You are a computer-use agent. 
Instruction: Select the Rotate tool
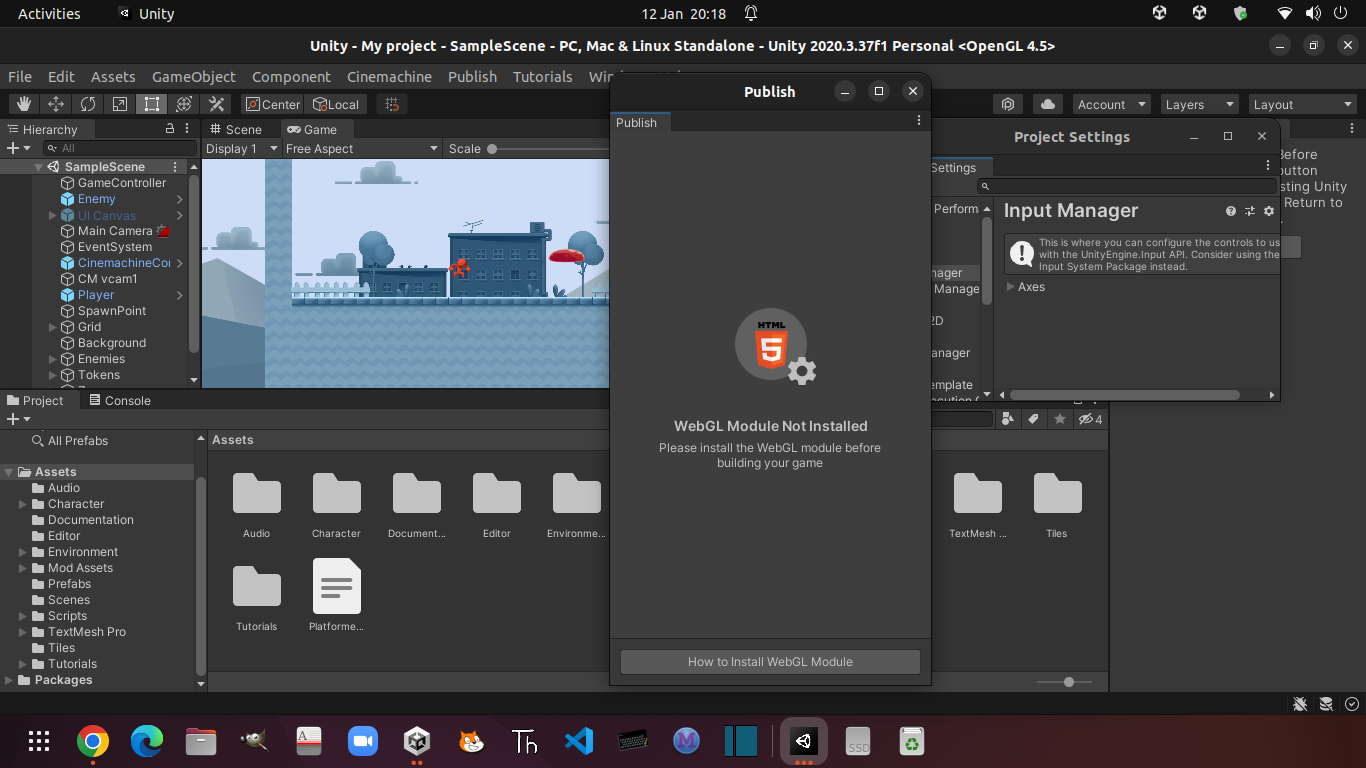(88, 104)
